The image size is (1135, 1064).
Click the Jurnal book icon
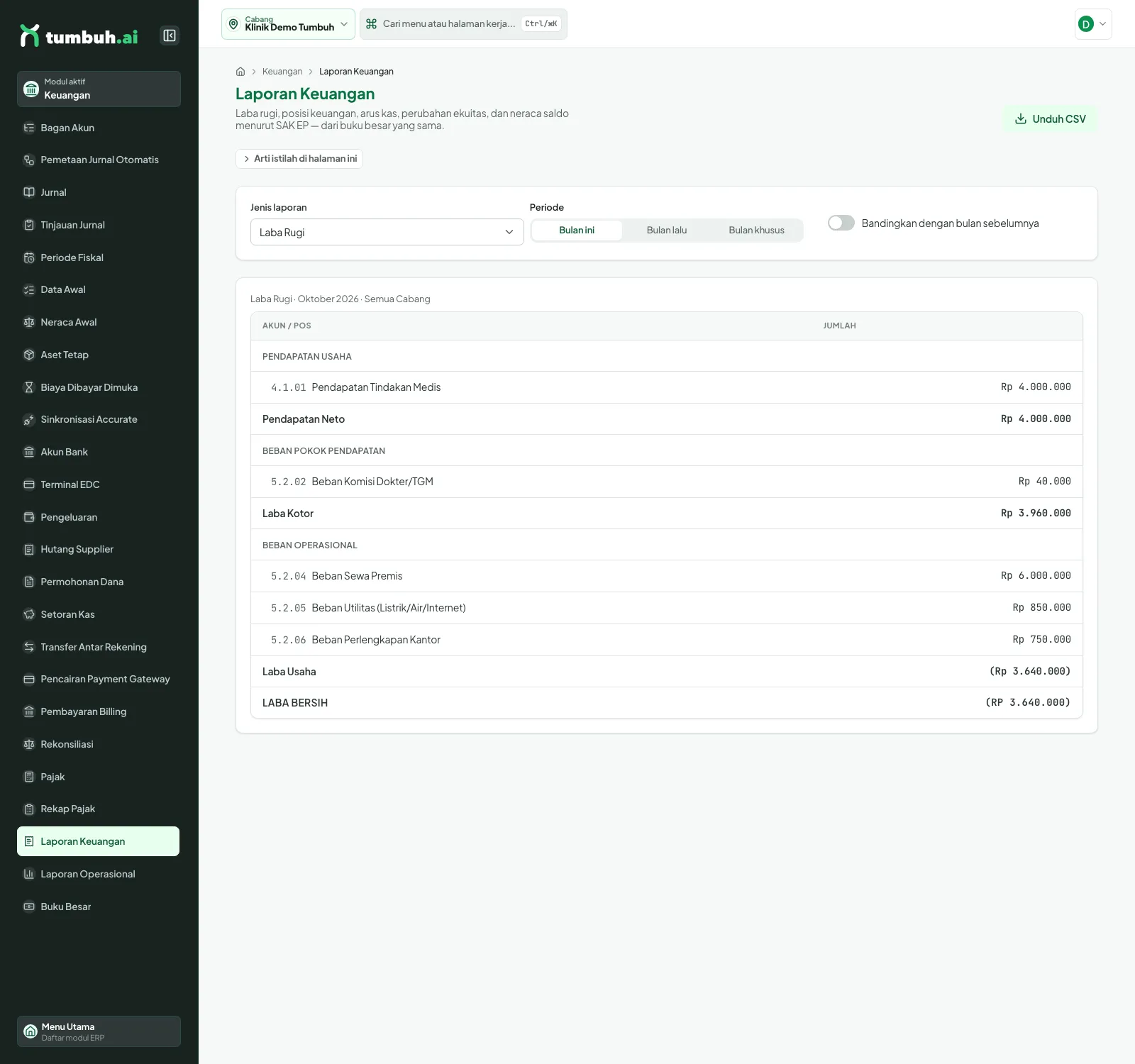29,192
